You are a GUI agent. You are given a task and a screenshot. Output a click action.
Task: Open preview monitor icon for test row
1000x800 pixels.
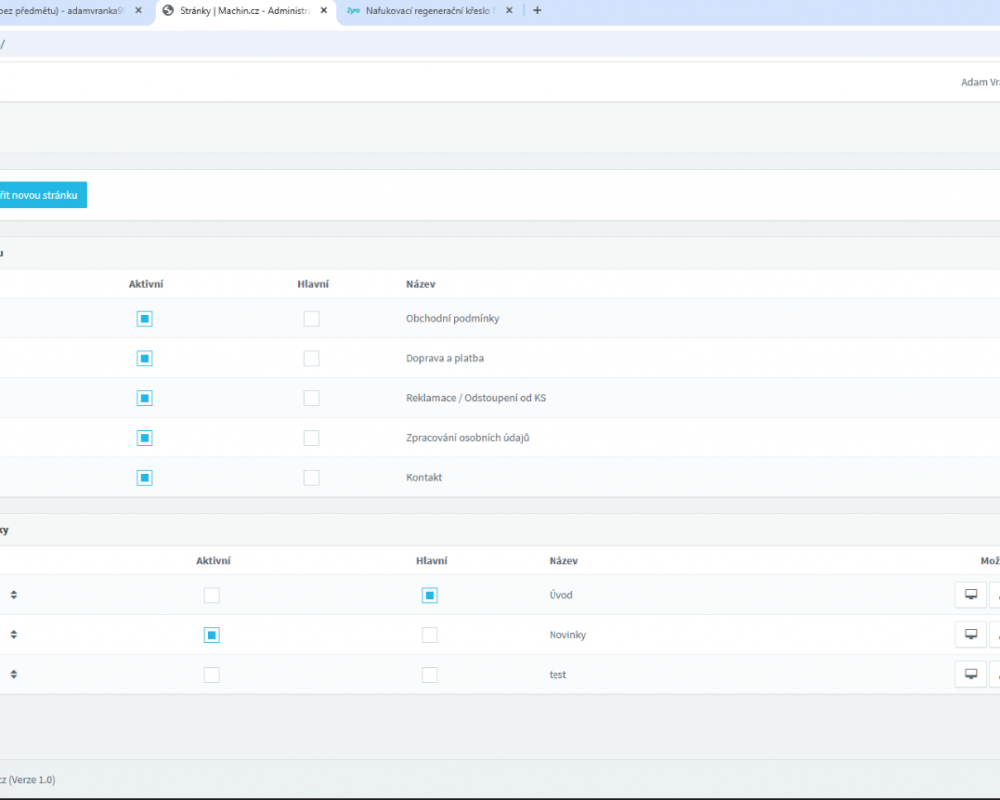point(971,674)
